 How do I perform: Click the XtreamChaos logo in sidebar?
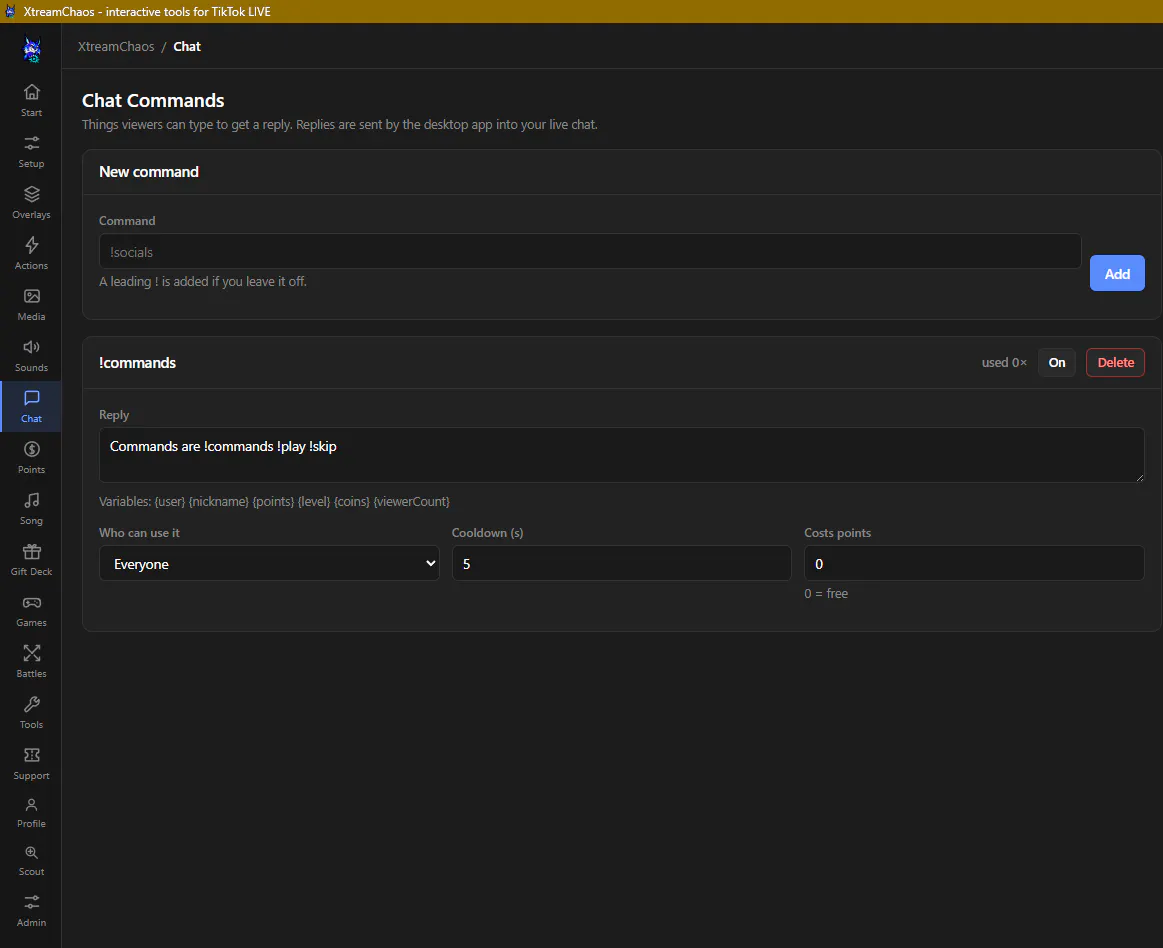(x=32, y=50)
